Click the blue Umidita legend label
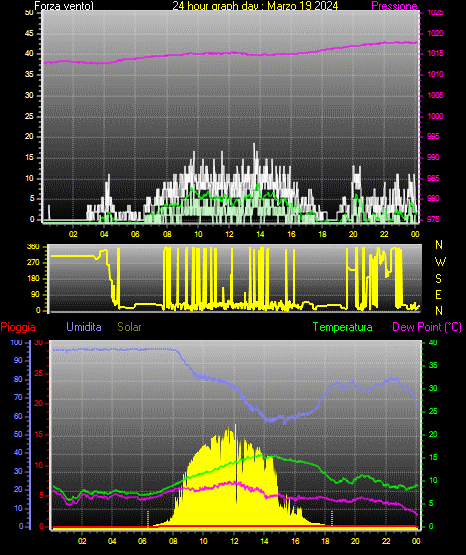Screen dimensions: 466x555 click(84, 327)
